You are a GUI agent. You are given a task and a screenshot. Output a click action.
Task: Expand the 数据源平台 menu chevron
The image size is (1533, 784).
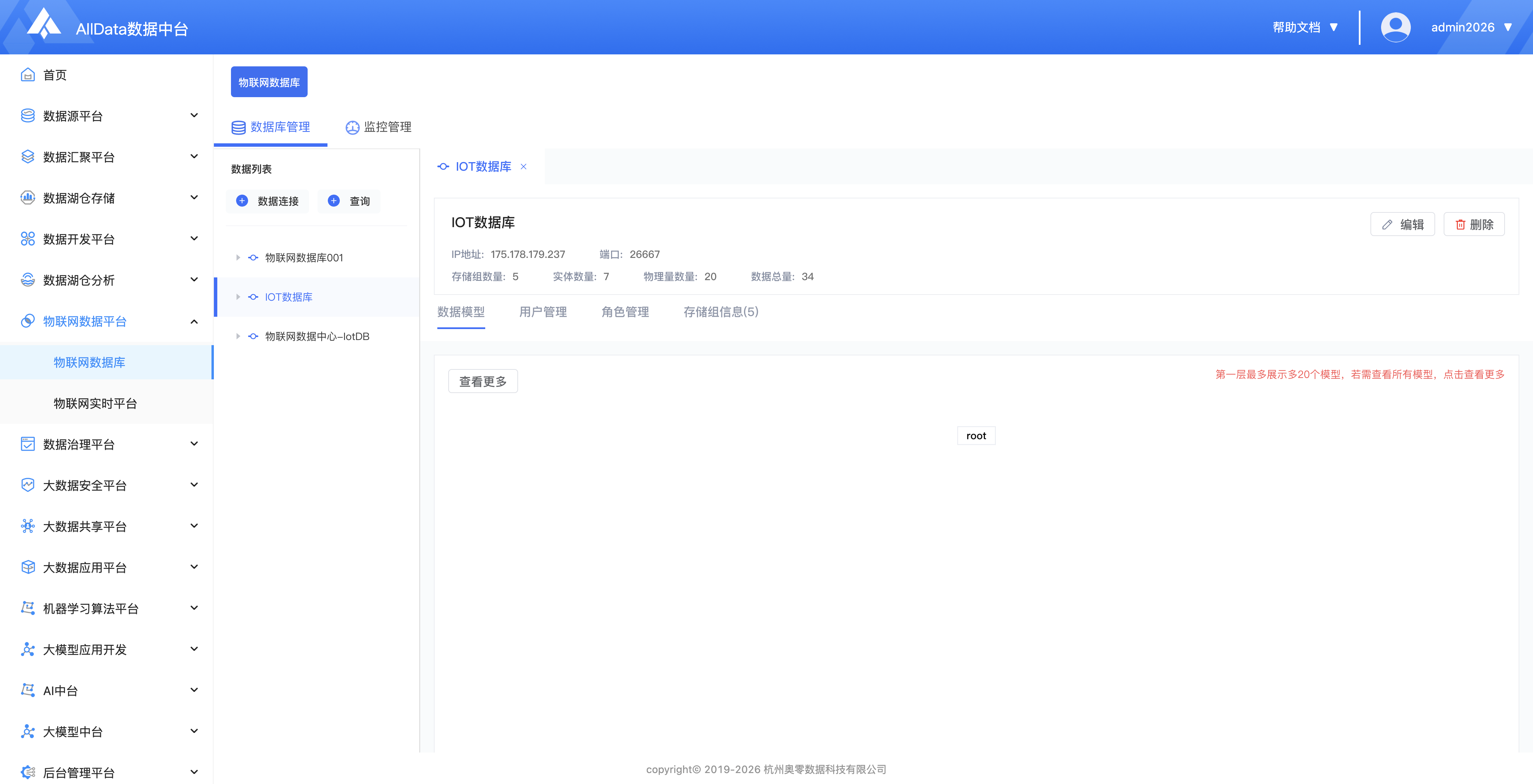tap(194, 115)
